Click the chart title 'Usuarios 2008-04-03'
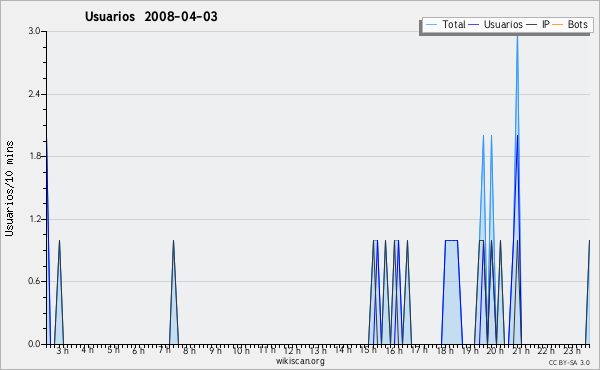 coord(151,16)
